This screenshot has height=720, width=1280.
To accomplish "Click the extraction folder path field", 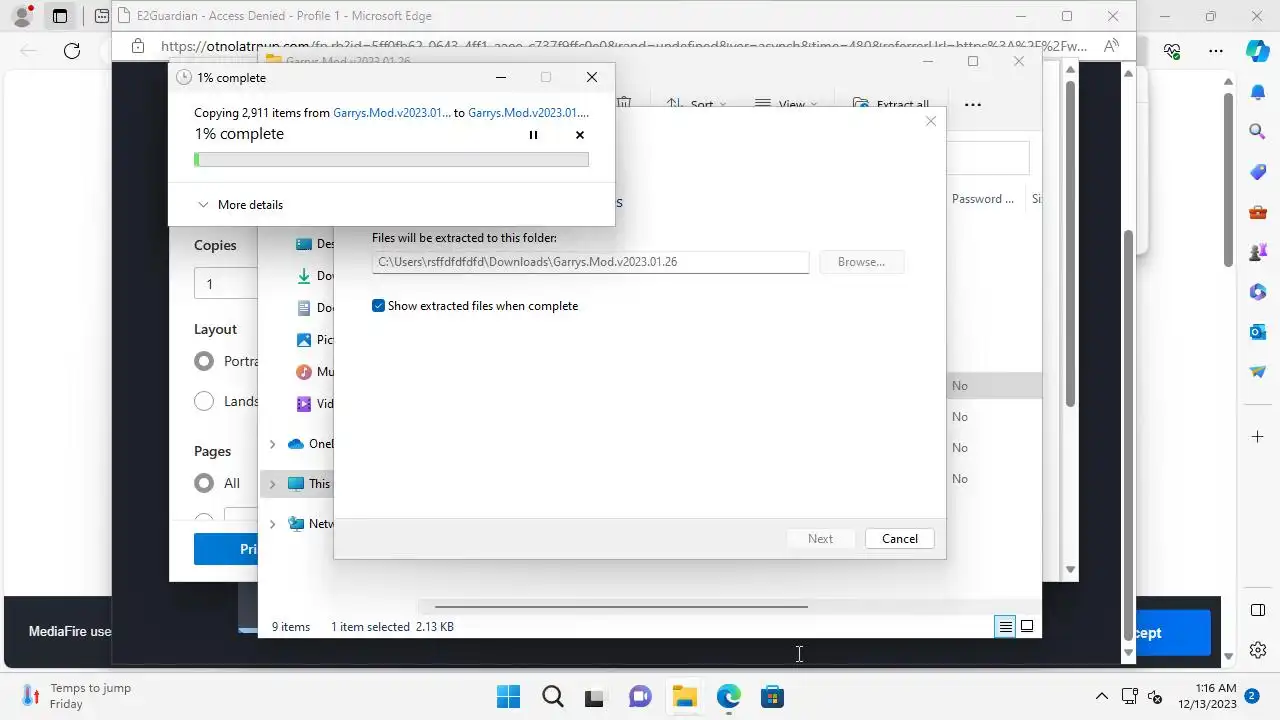I will point(590,262).
